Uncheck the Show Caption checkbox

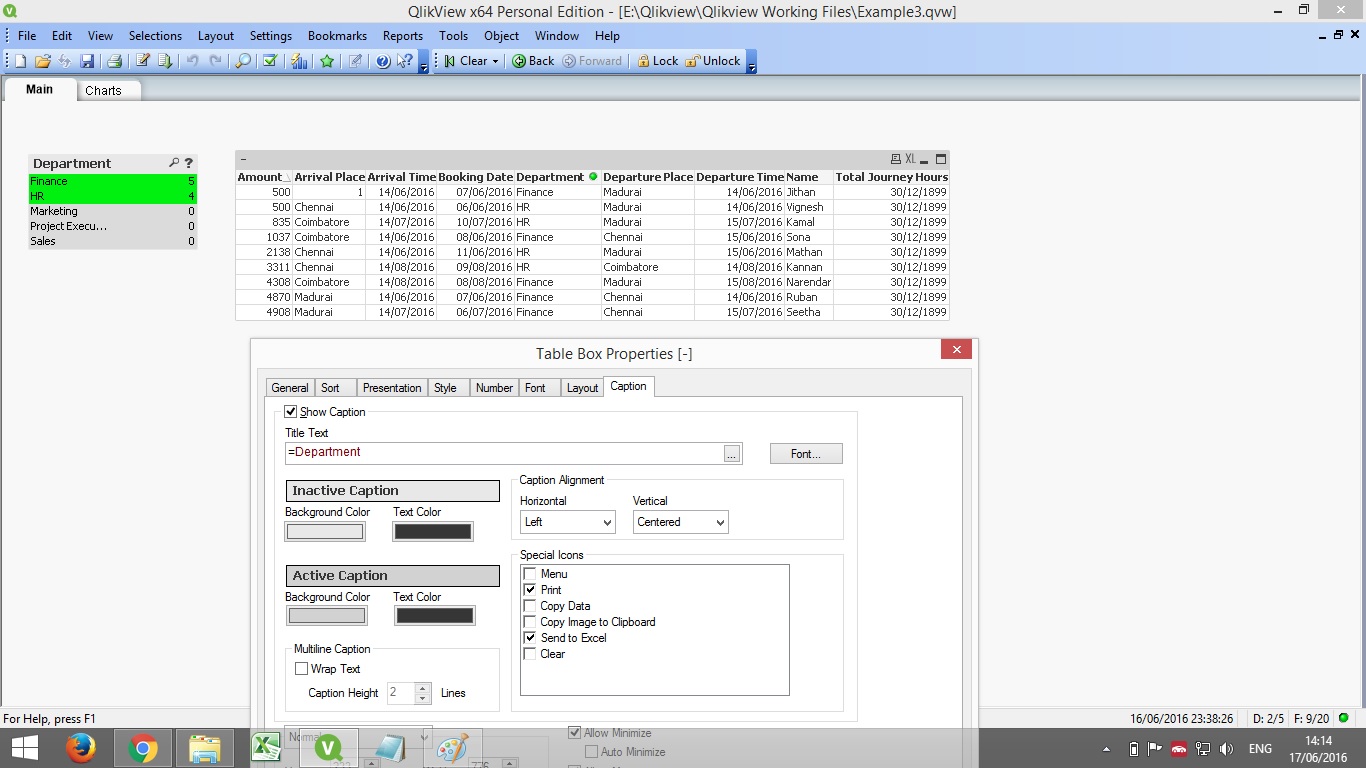click(x=291, y=412)
